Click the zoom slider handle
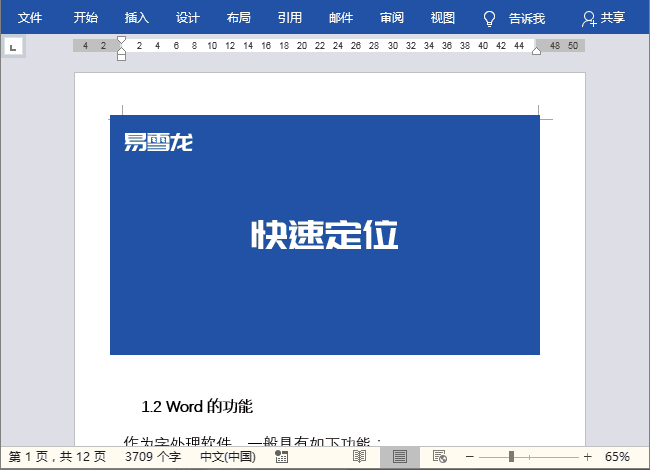The width and height of the screenshot is (650, 470). [512, 457]
